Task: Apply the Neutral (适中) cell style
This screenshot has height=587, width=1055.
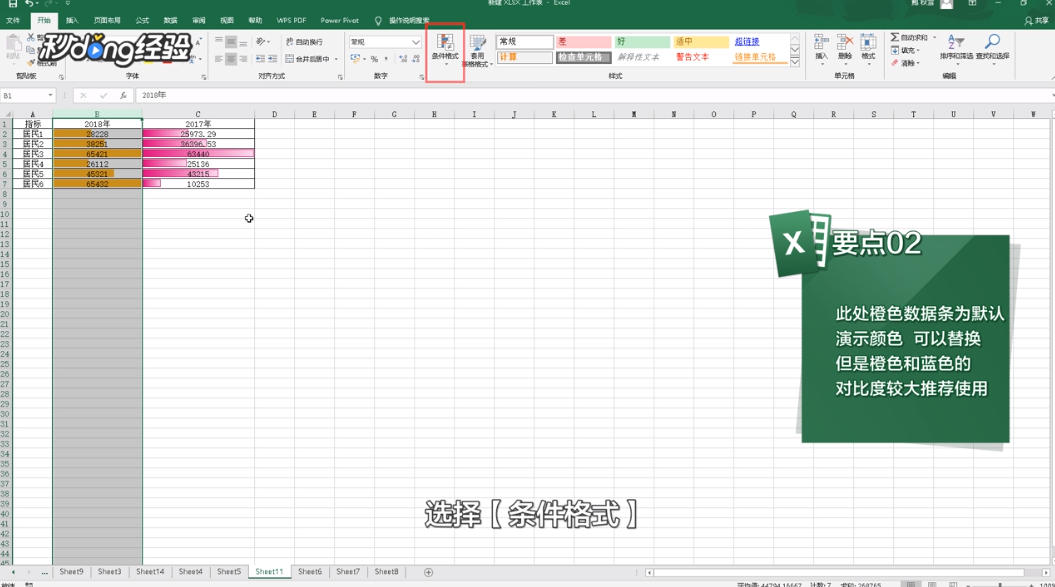Action: [701, 42]
